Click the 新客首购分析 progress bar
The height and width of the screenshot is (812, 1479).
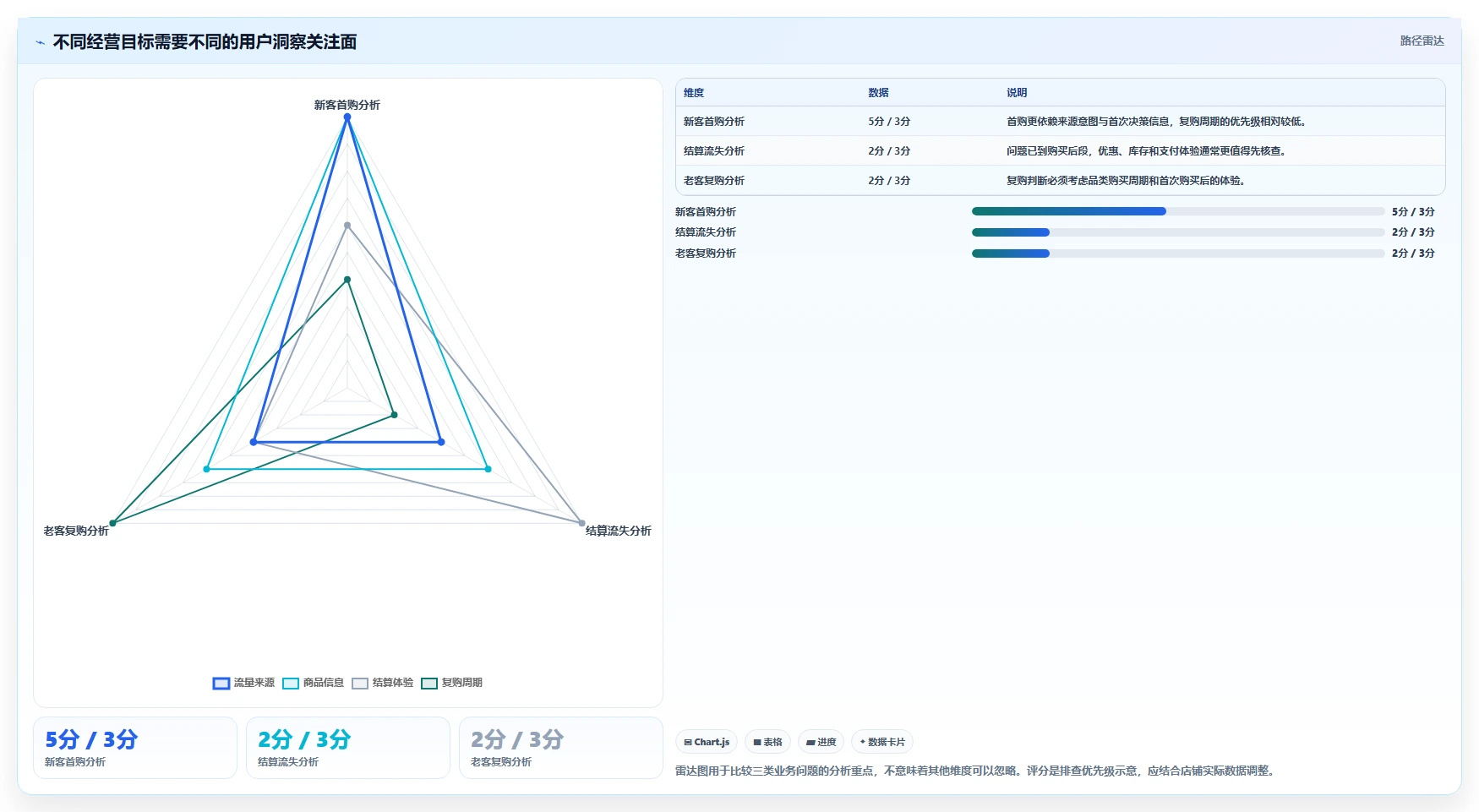tap(1178, 211)
